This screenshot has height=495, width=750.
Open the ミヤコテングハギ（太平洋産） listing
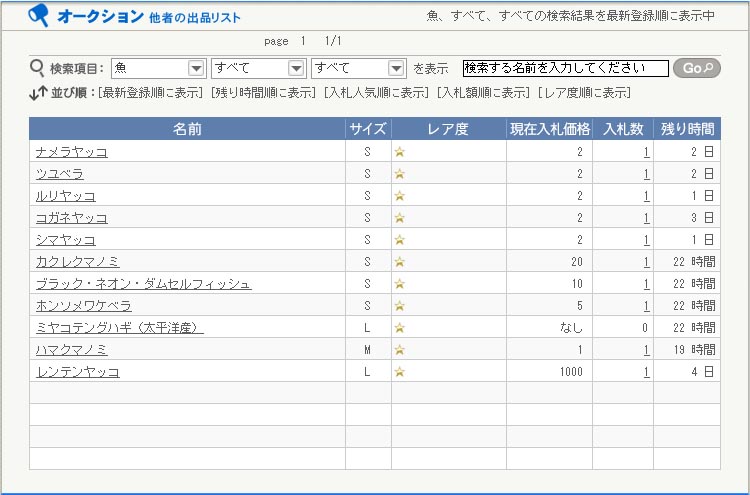[119, 328]
